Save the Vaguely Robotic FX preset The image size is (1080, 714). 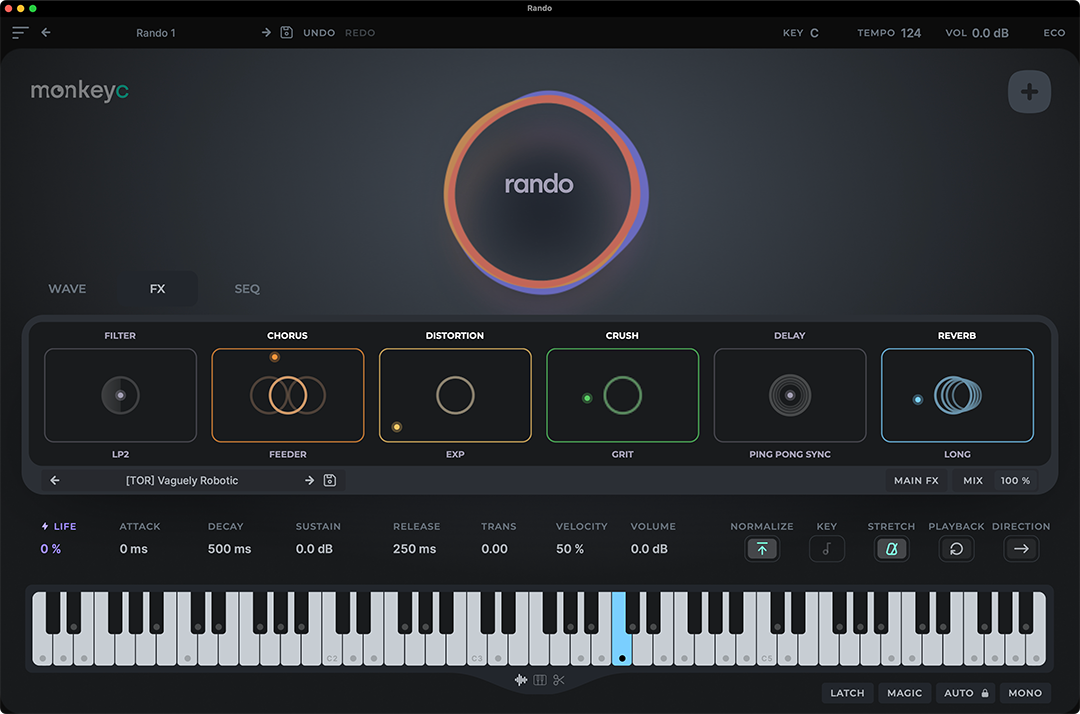point(330,481)
